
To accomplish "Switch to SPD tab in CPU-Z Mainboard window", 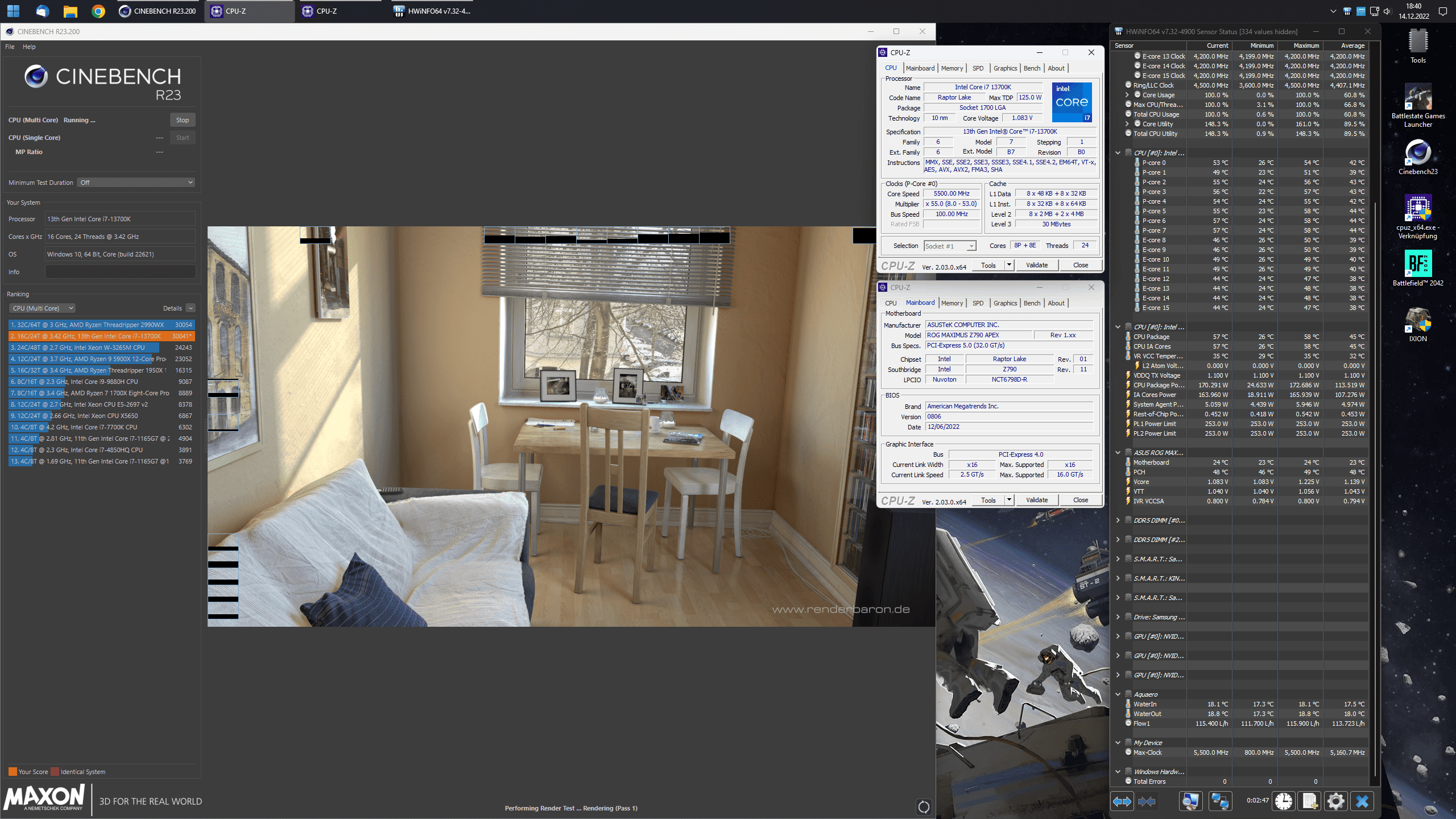I will 978,303.
